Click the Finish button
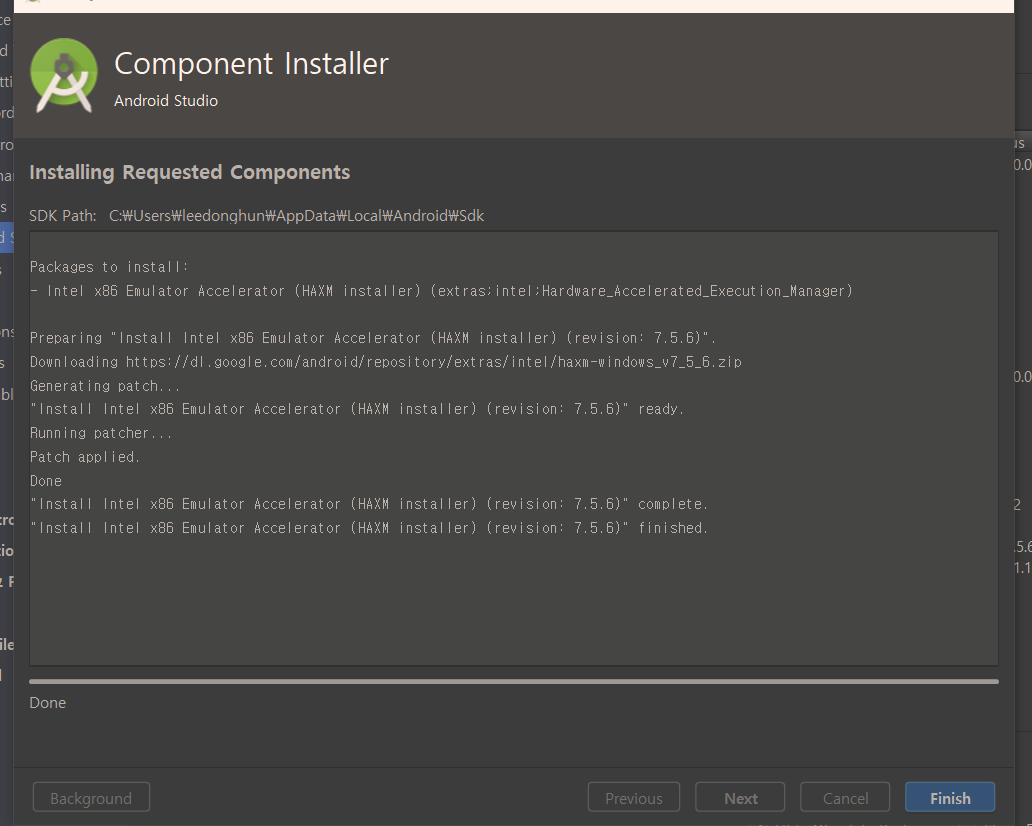The width and height of the screenshot is (1032, 826). [950, 798]
